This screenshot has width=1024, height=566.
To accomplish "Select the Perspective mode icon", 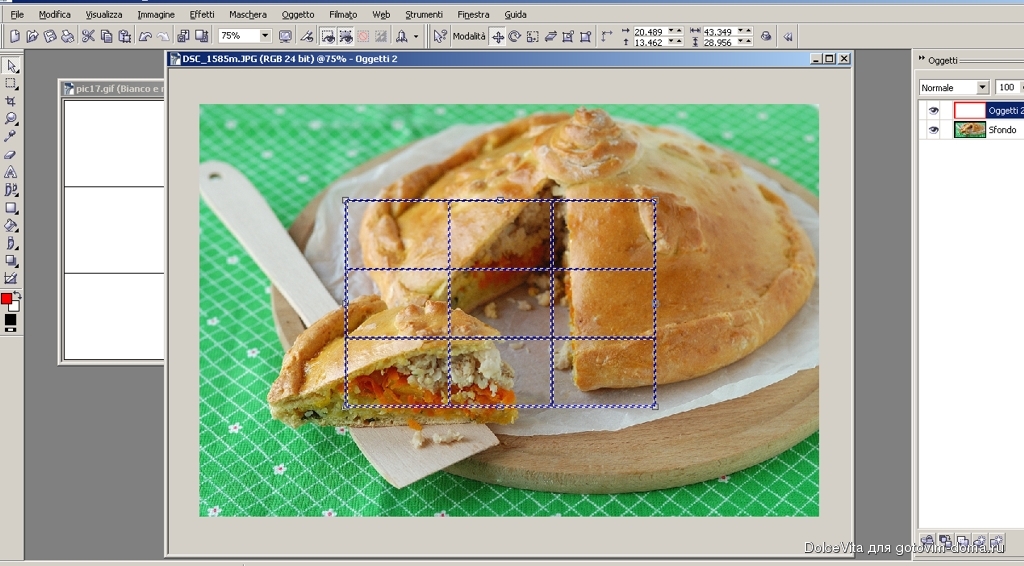I will pos(586,37).
